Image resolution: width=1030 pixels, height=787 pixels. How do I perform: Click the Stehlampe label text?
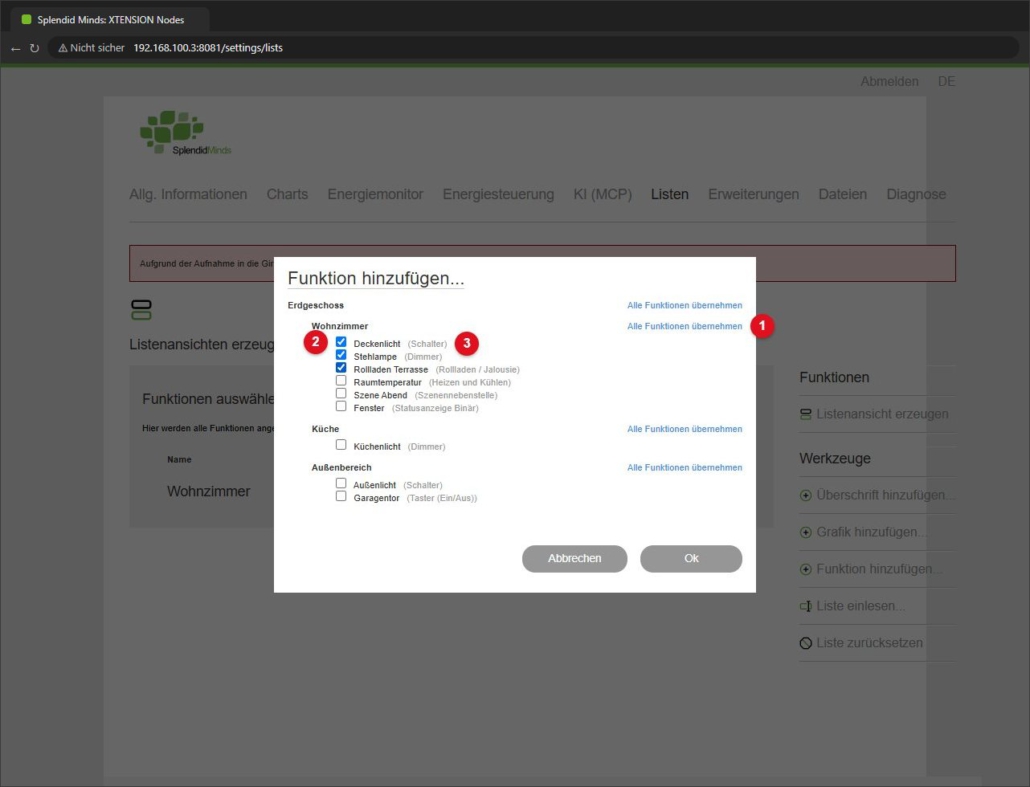pos(375,357)
